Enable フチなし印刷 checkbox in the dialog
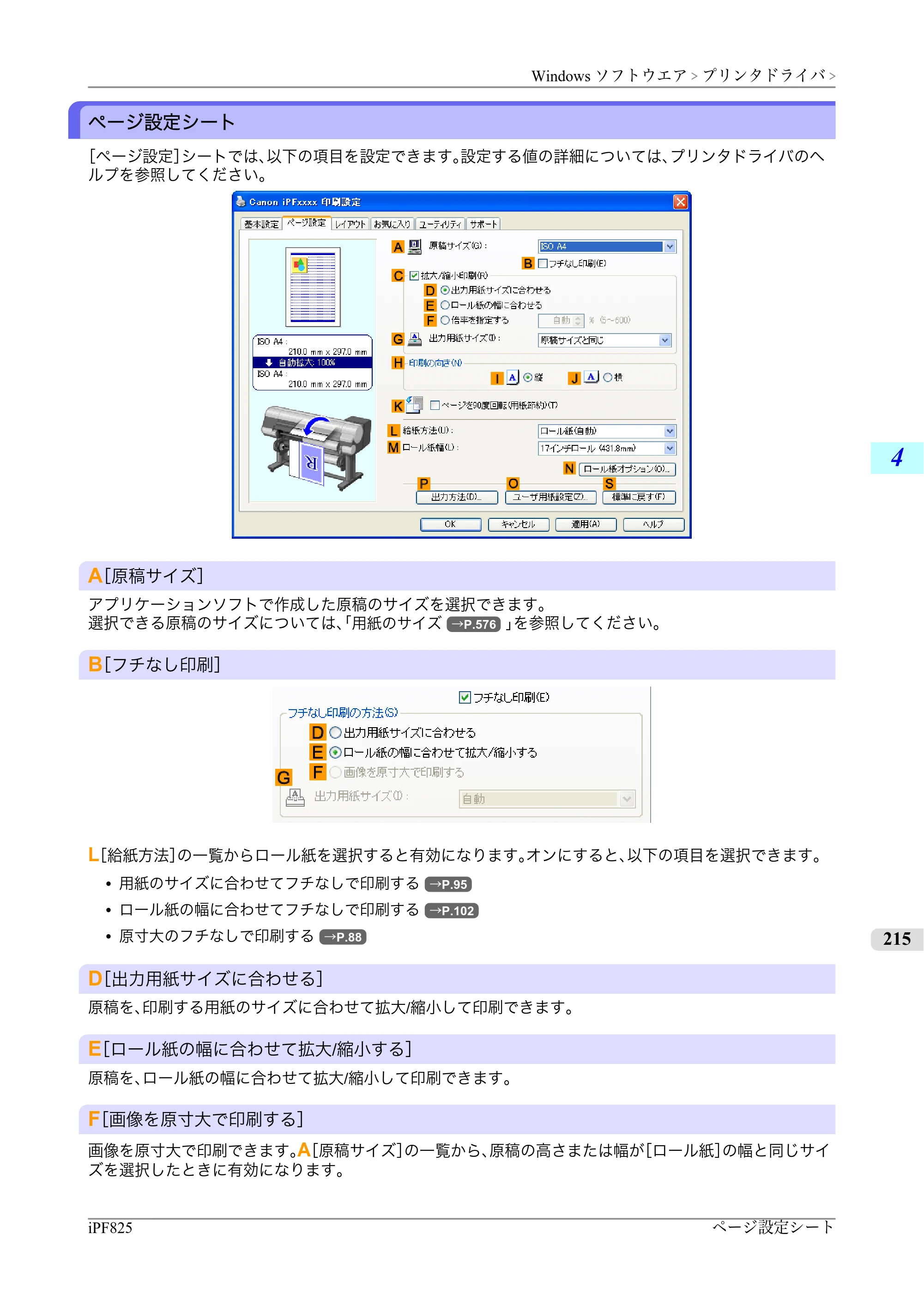 point(542,263)
